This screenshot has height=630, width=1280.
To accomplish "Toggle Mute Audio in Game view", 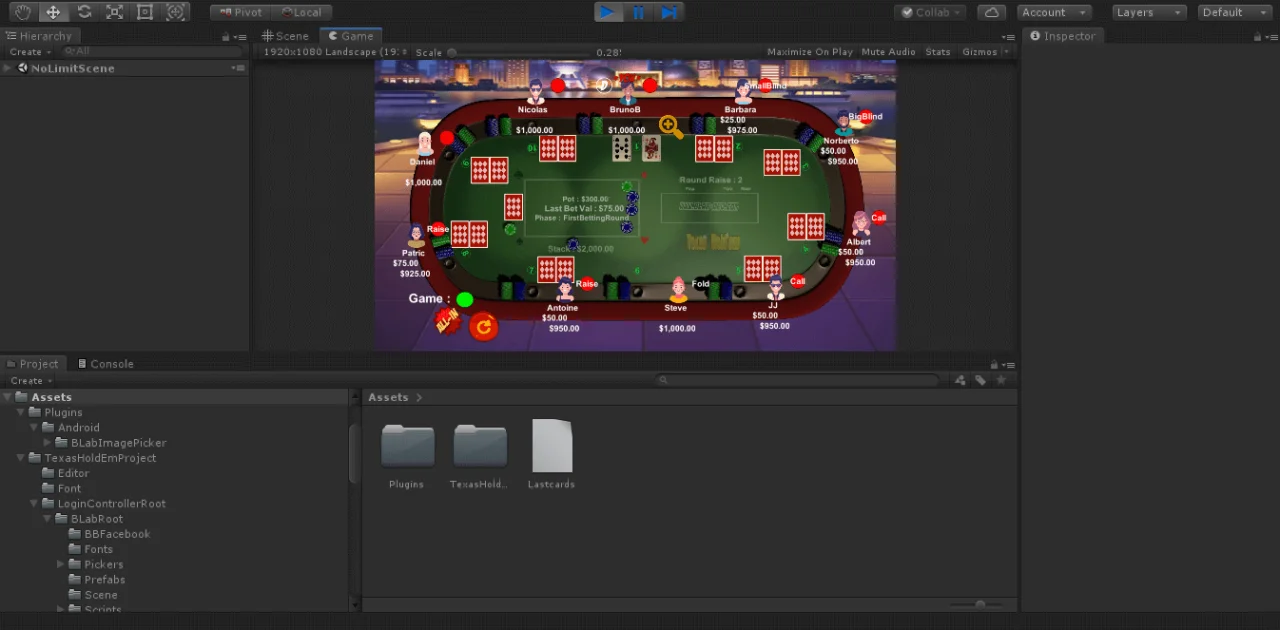I will coord(888,52).
